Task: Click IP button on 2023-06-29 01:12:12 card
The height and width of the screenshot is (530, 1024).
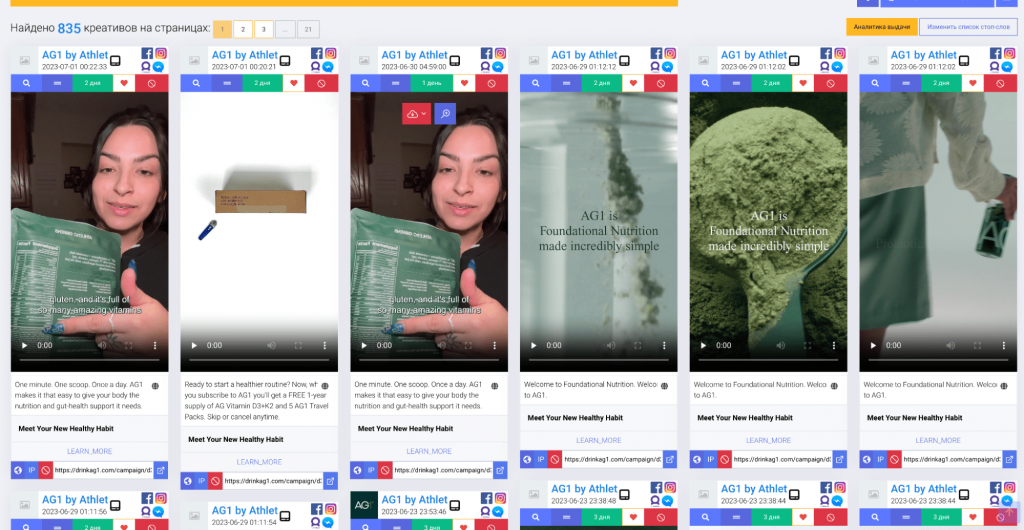Action: (x=541, y=460)
